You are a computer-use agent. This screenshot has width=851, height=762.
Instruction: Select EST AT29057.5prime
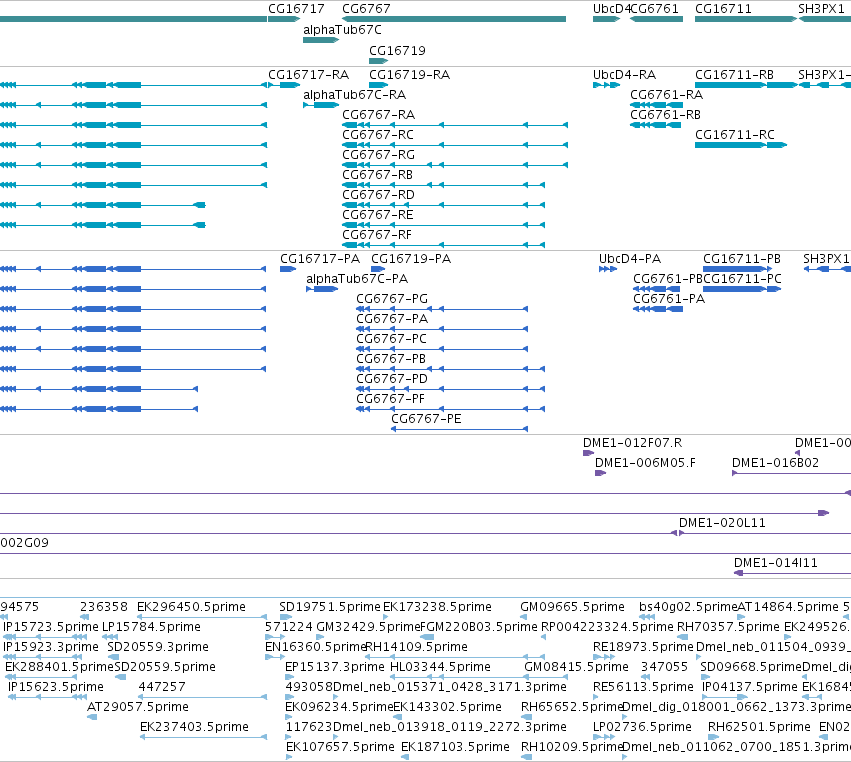92,717
